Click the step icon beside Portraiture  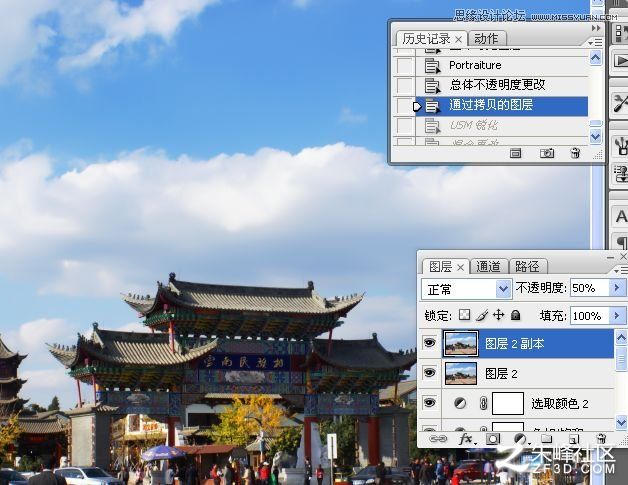(432, 66)
